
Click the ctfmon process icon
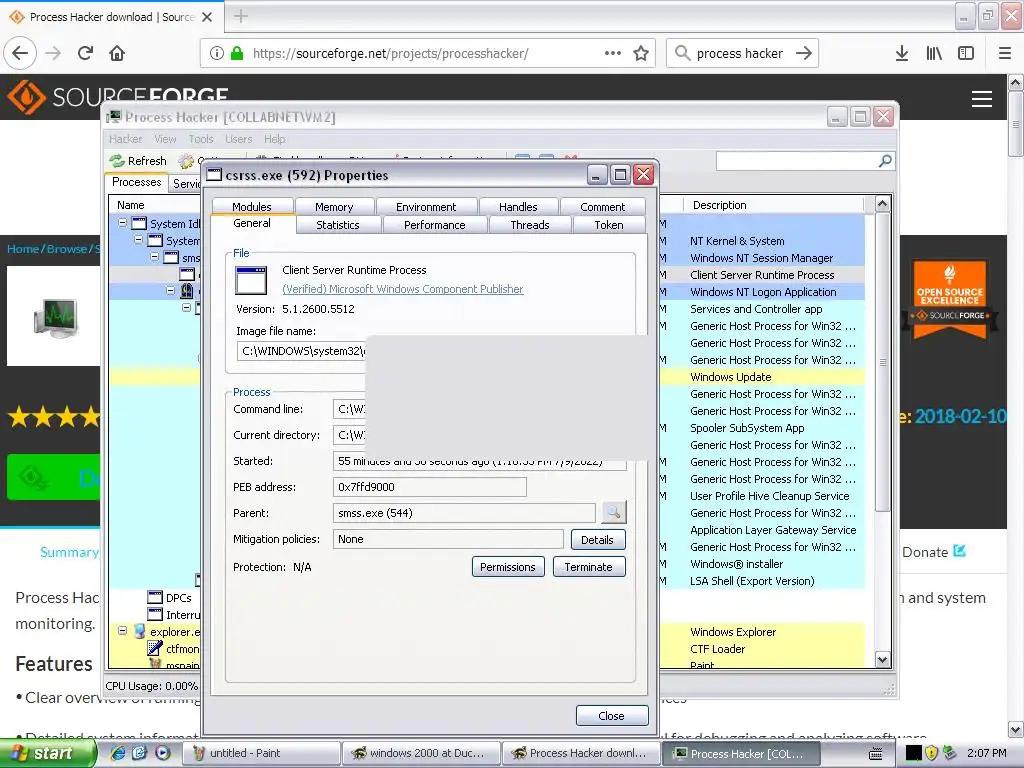(155, 648)
